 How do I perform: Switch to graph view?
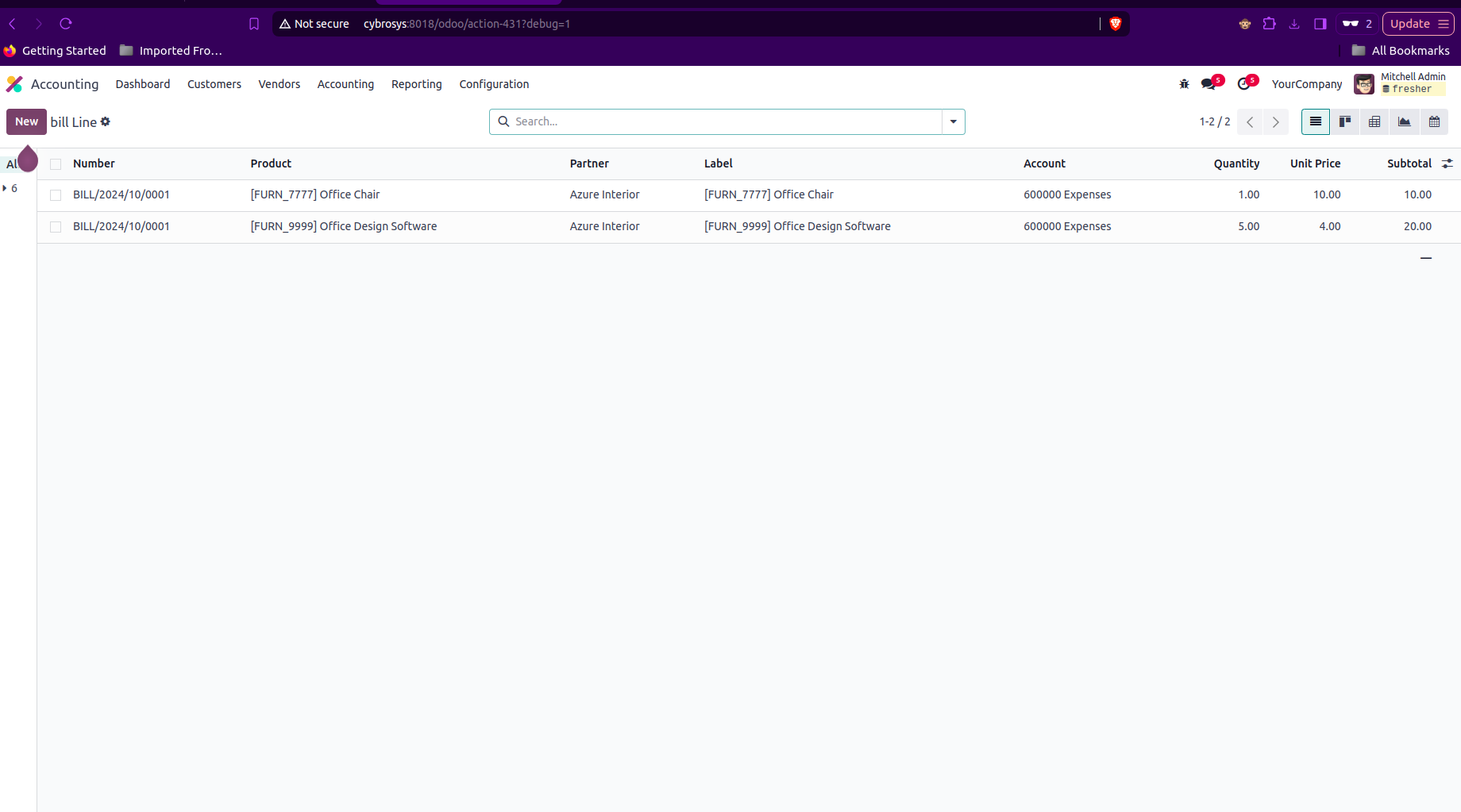tap(1405, 121)
